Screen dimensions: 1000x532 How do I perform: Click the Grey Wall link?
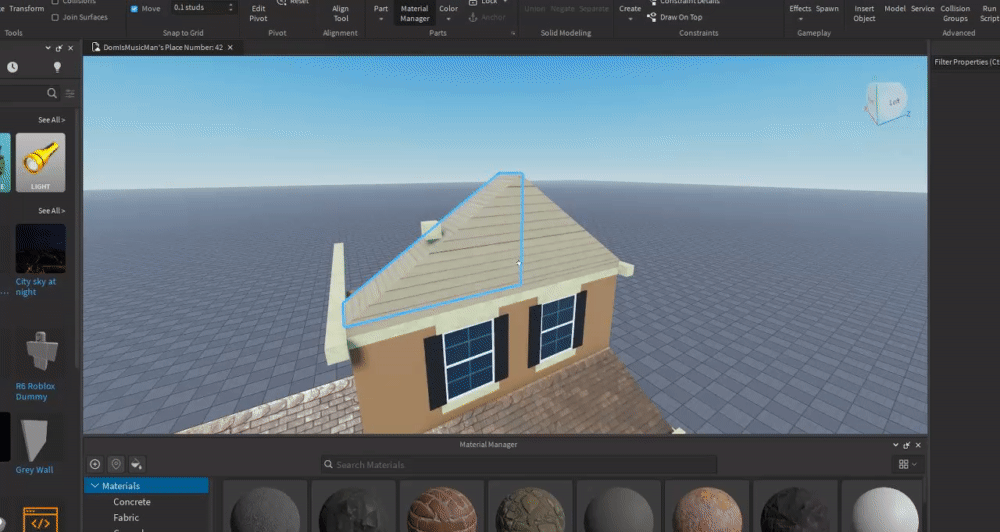click(x=34, y=470)
